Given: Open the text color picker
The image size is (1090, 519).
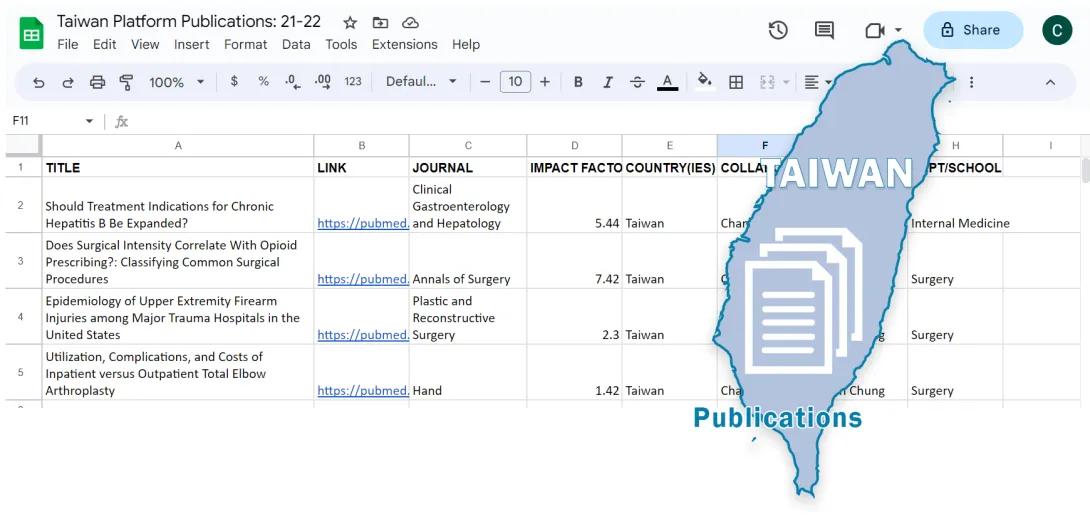Looking at the screenshot, I should (x=667, y=82).
